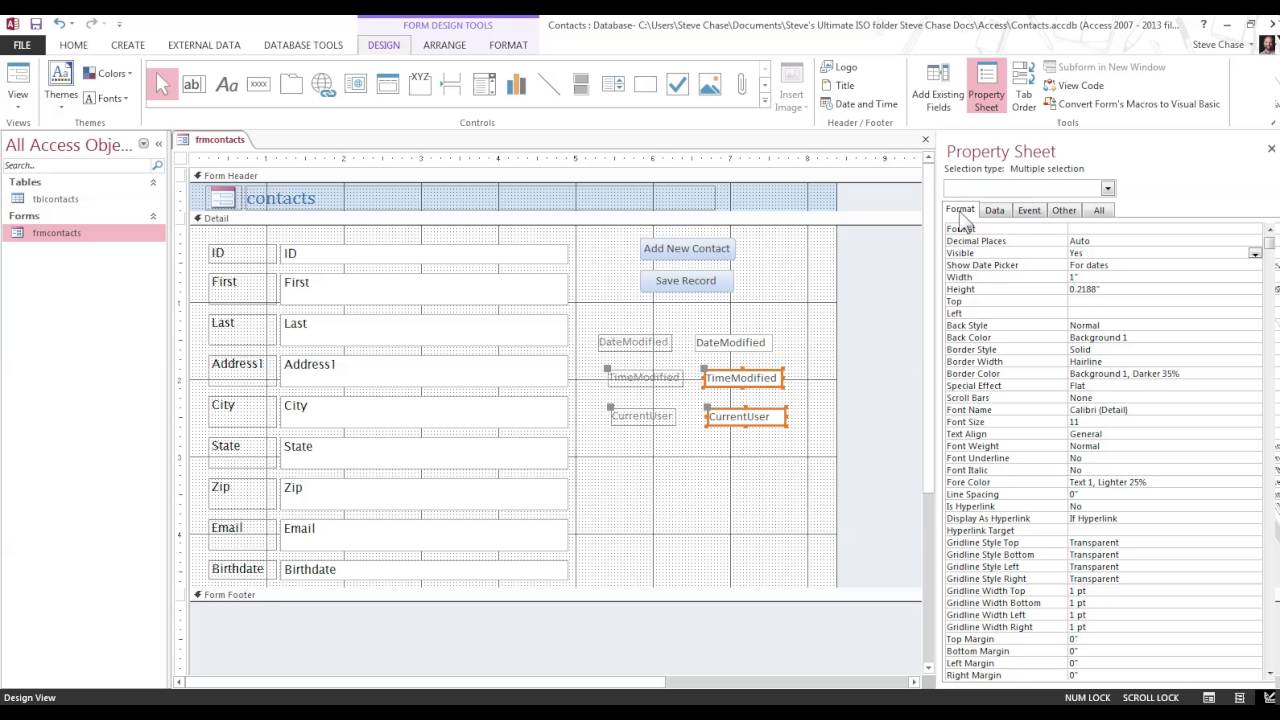
Task: Insert an Image control
Action: click(710, 84)
